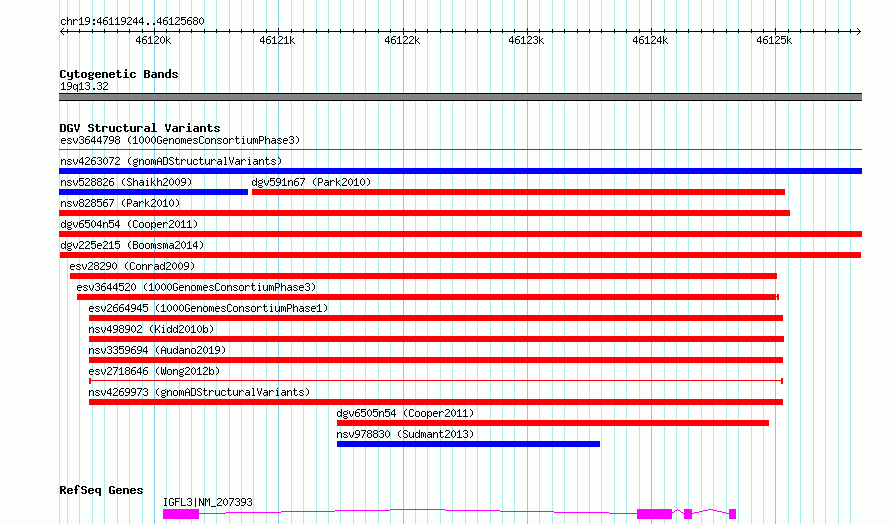Click the esv3644798 thin red variant line
This screenshot has height=524, width=890.
point(460,150)
